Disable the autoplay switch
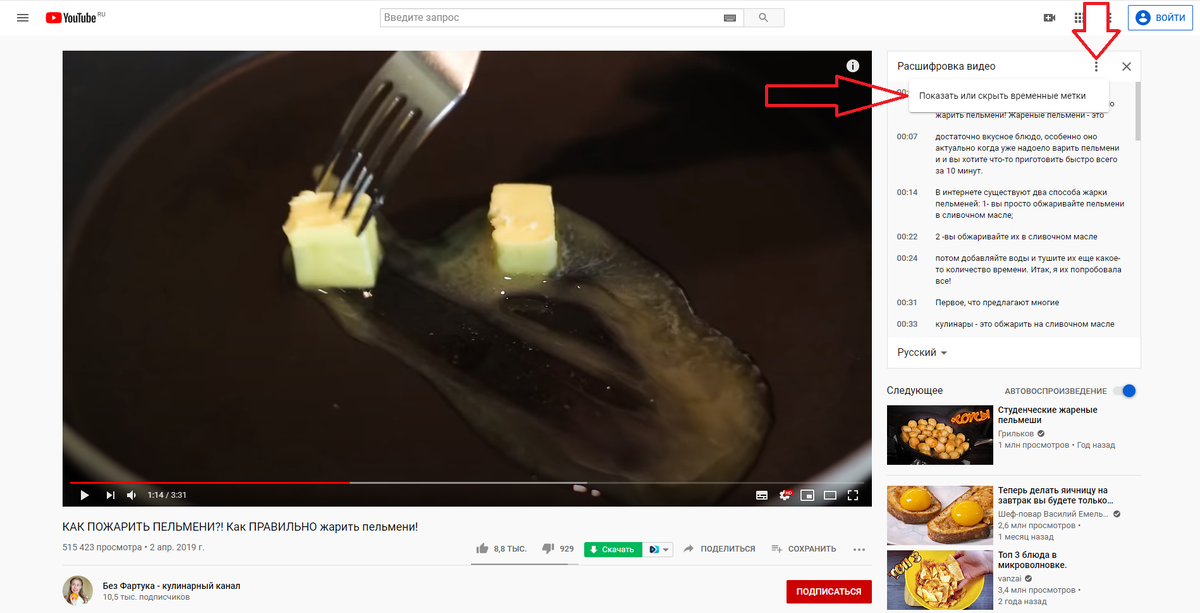Image resolution: width=1200 pixels, height=613 pixels. pos(1126,390)
